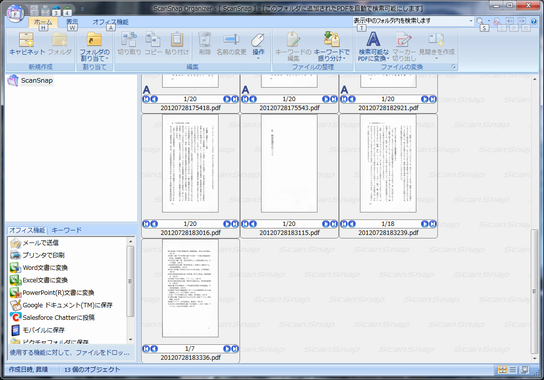This screenshot has width=544, height=380.
Task: Switch to thumbnail view in status bar
Action: [x=502, y=370]
